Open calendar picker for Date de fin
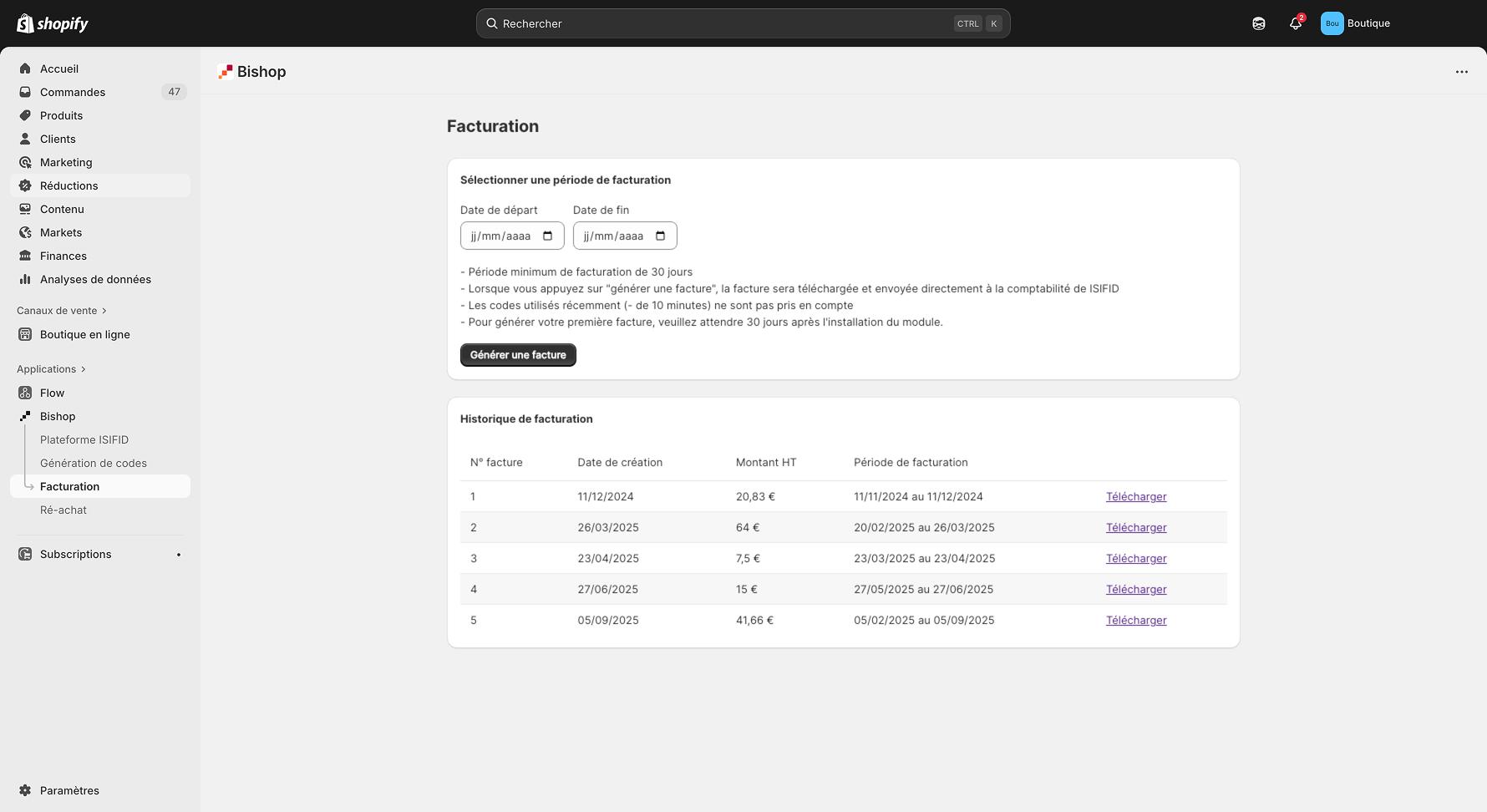 661,236
